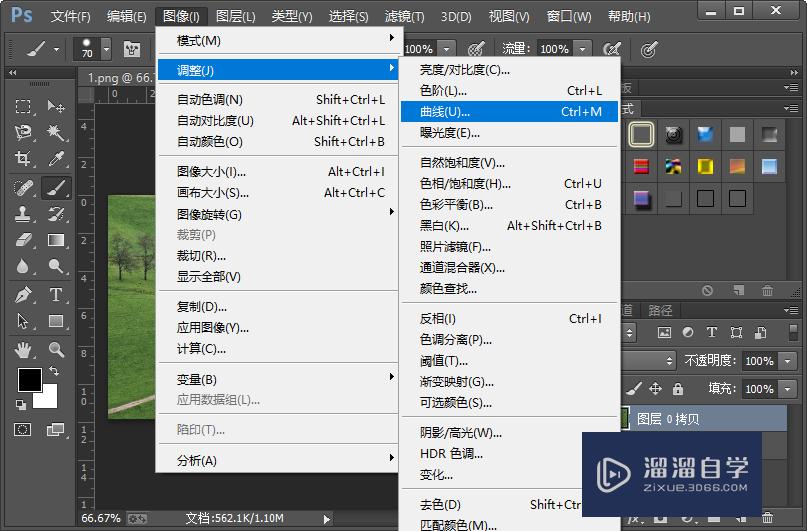Open the brush preset picker dropdown
Viewport: 807px width, 531px height.
106,50
